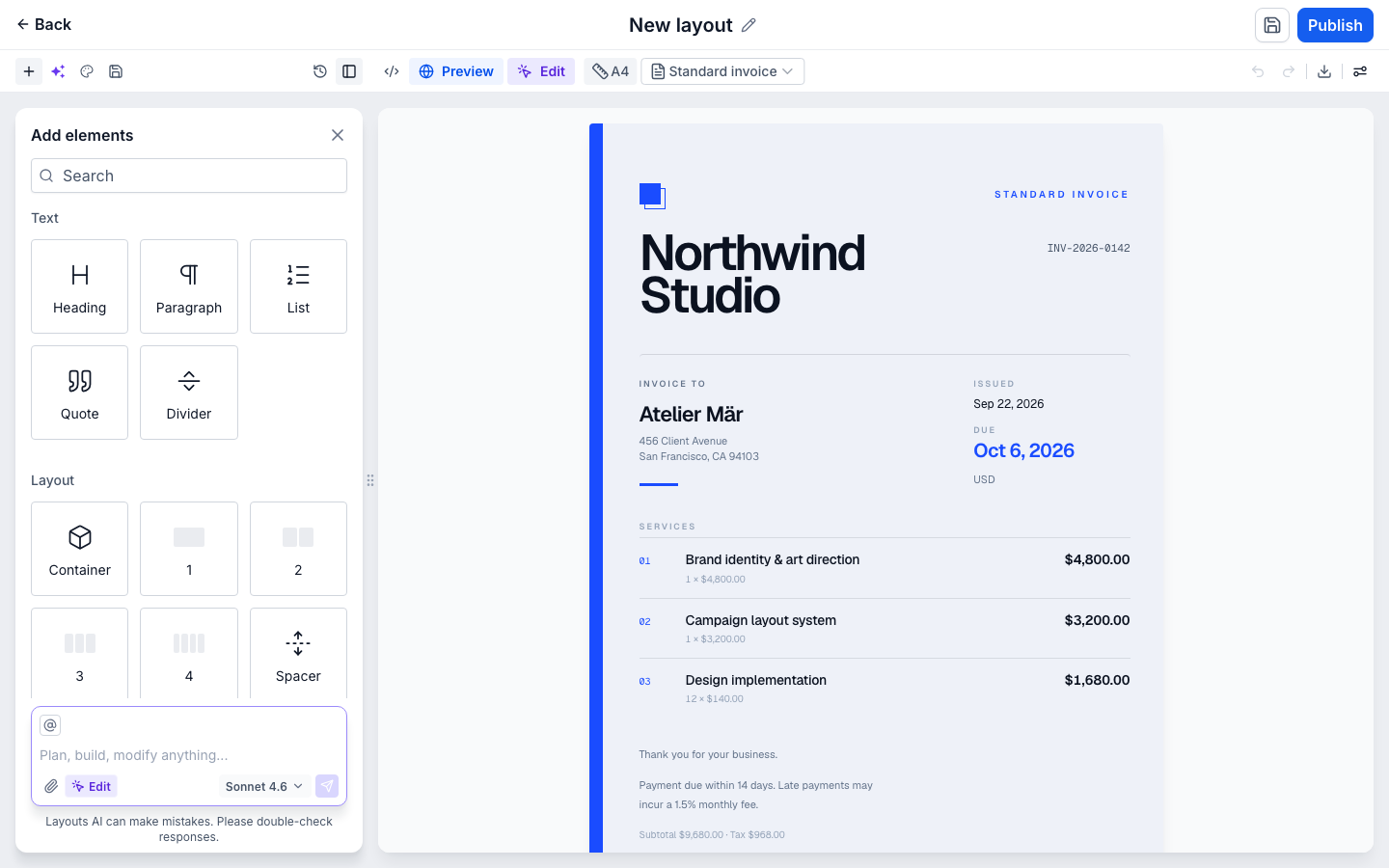Image resolution: width=1389 pixels, height=868 pixels.
Task: Select the 456 Client Avenue address line
Action: [683, 441]
